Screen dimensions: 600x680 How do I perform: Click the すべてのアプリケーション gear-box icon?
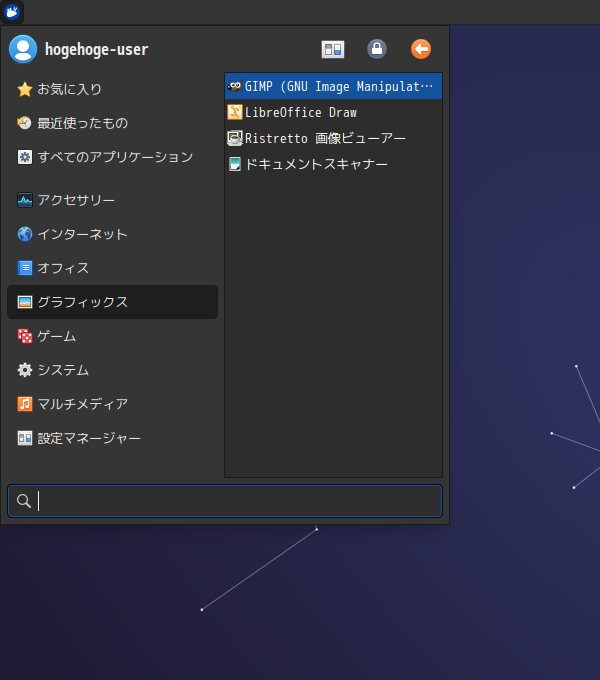tap(25, 157)
